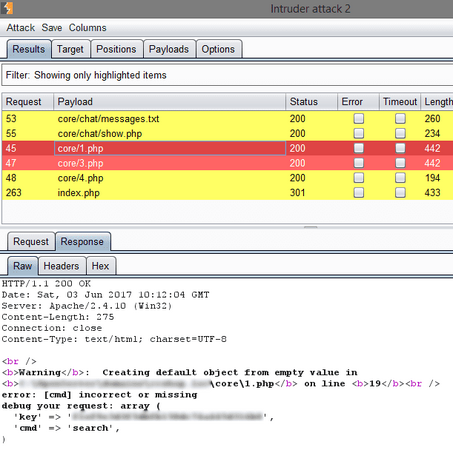Select the core/4.php payload row

coord(227,178)
